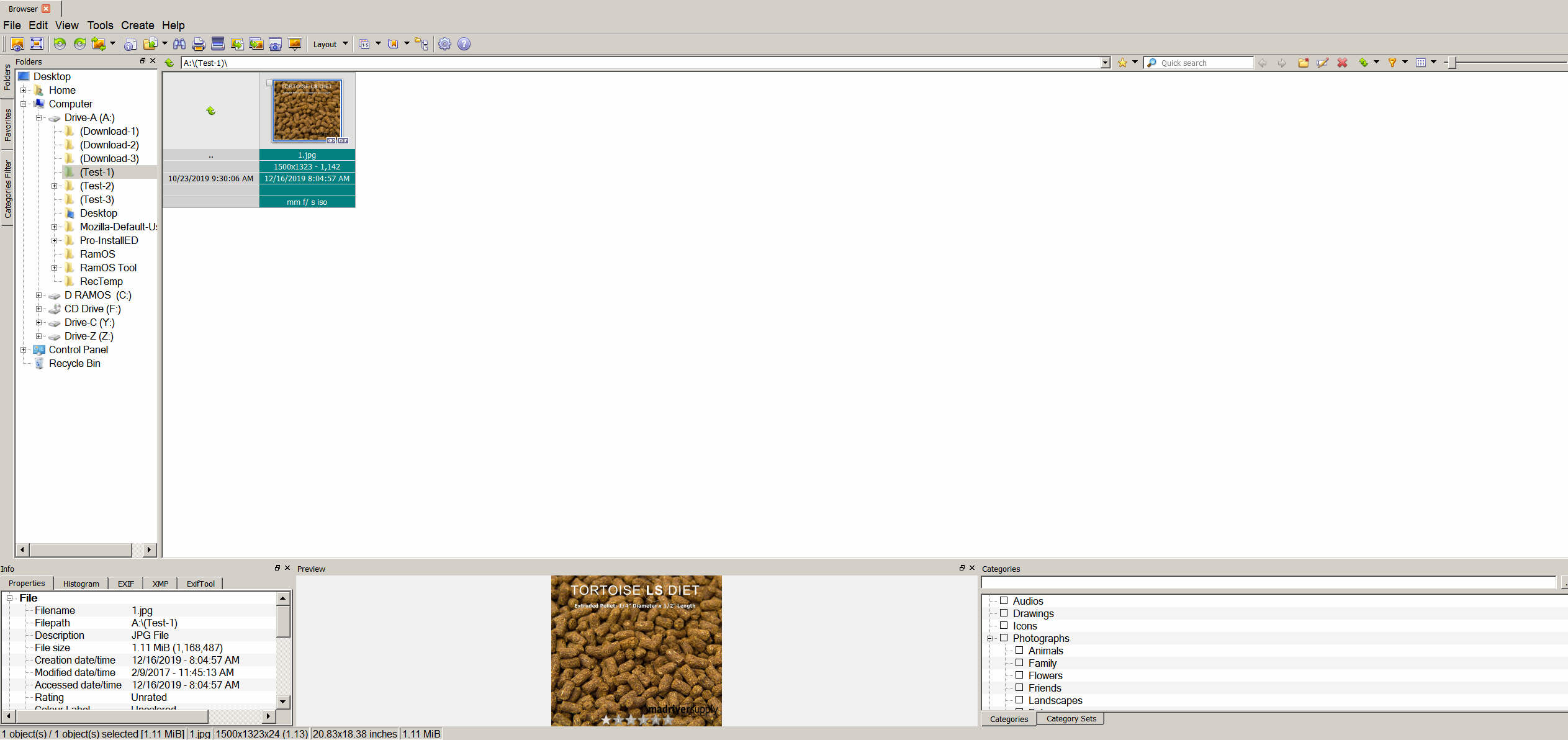Open the Layout dropdown
This screenshot has width=1568, height=740.
[x=330, y=44]
